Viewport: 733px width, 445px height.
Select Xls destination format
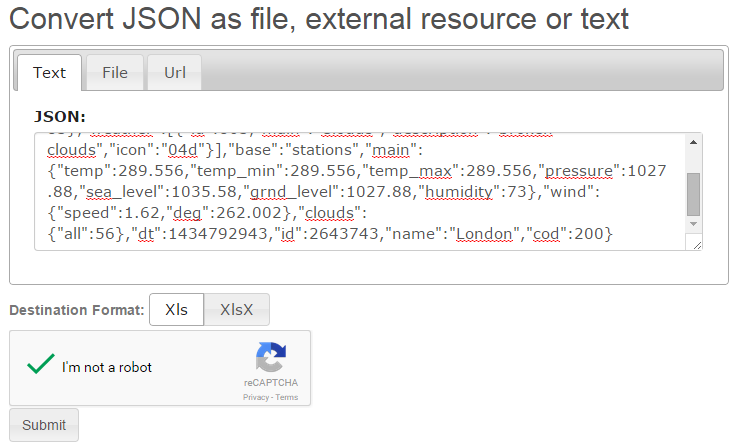(176, 309)
